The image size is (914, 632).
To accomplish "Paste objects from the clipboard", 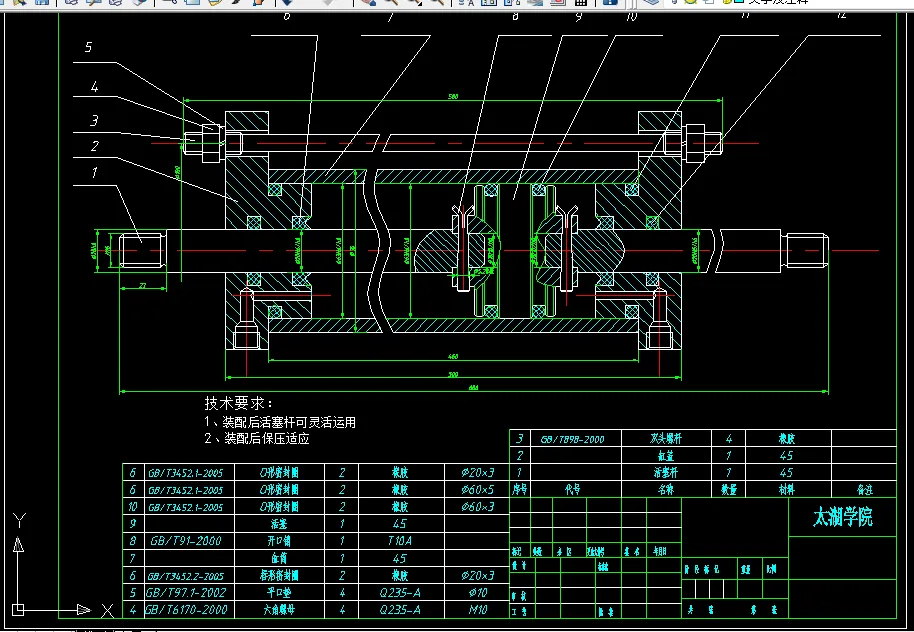I will point(214,4).
